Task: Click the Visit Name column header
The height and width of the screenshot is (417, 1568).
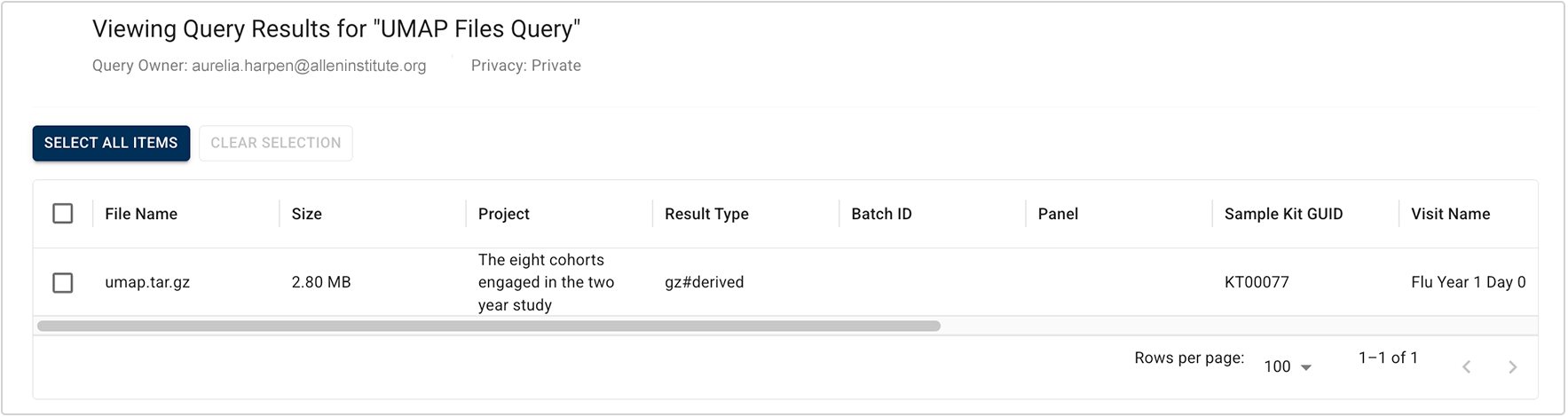Action: tap(1450, 214)
